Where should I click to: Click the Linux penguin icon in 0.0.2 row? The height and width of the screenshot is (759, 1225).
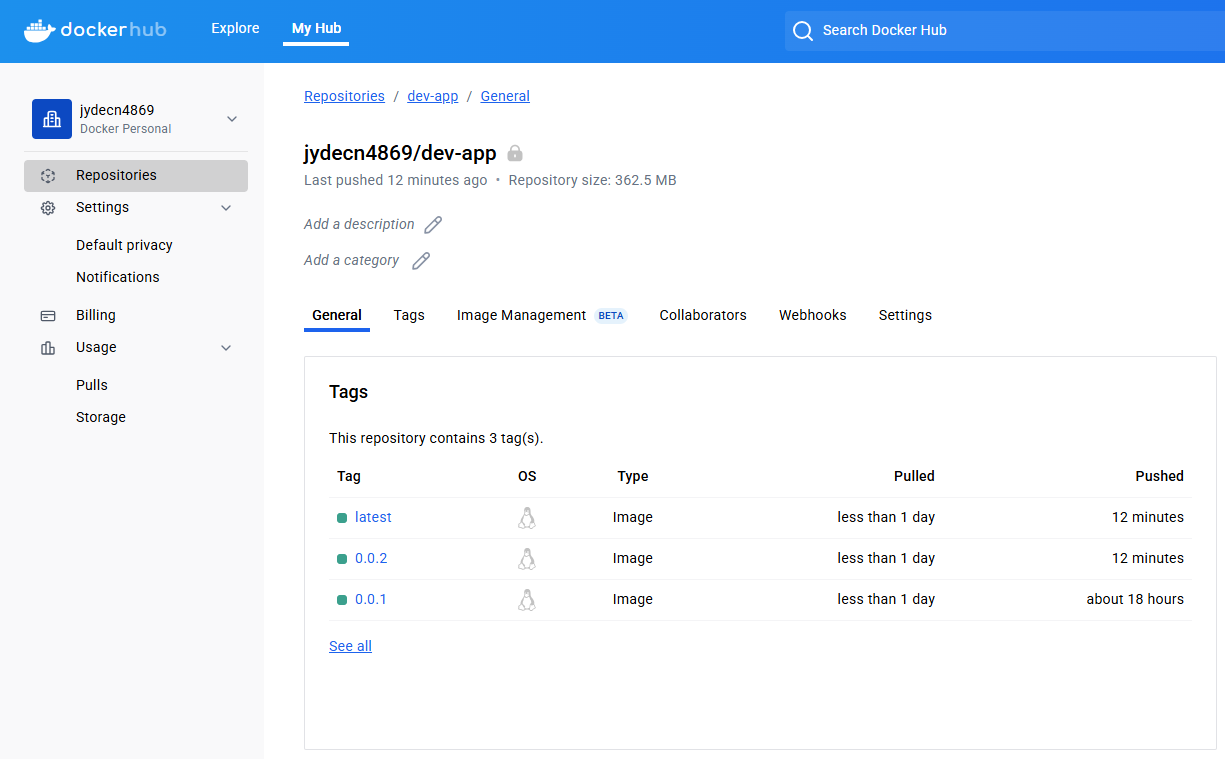pos(527,559)
